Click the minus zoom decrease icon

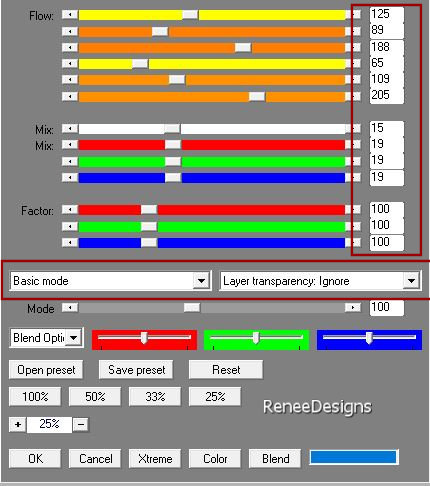pos(81,424)
